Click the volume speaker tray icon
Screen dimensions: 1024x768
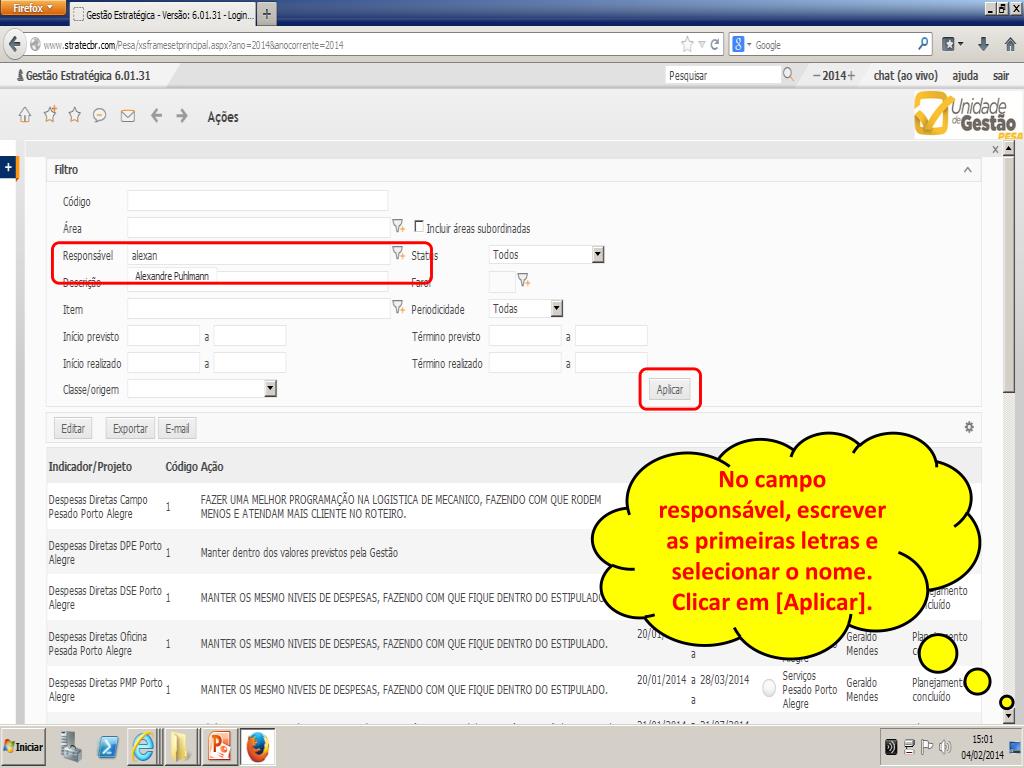click(944, 746)
